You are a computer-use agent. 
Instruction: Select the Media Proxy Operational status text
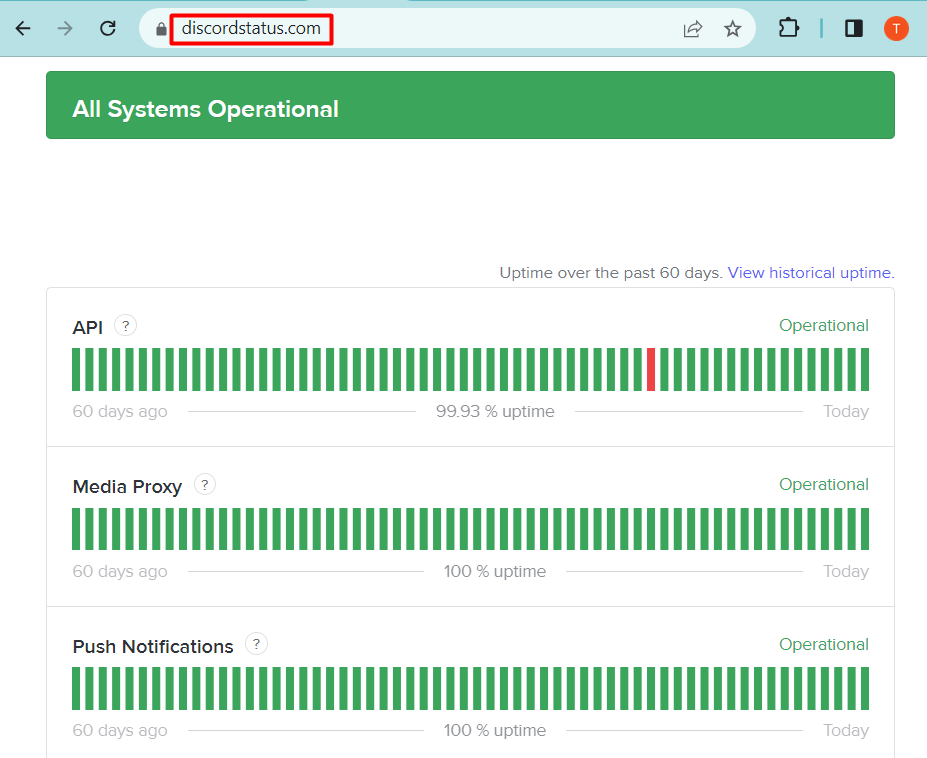[824, 484]
